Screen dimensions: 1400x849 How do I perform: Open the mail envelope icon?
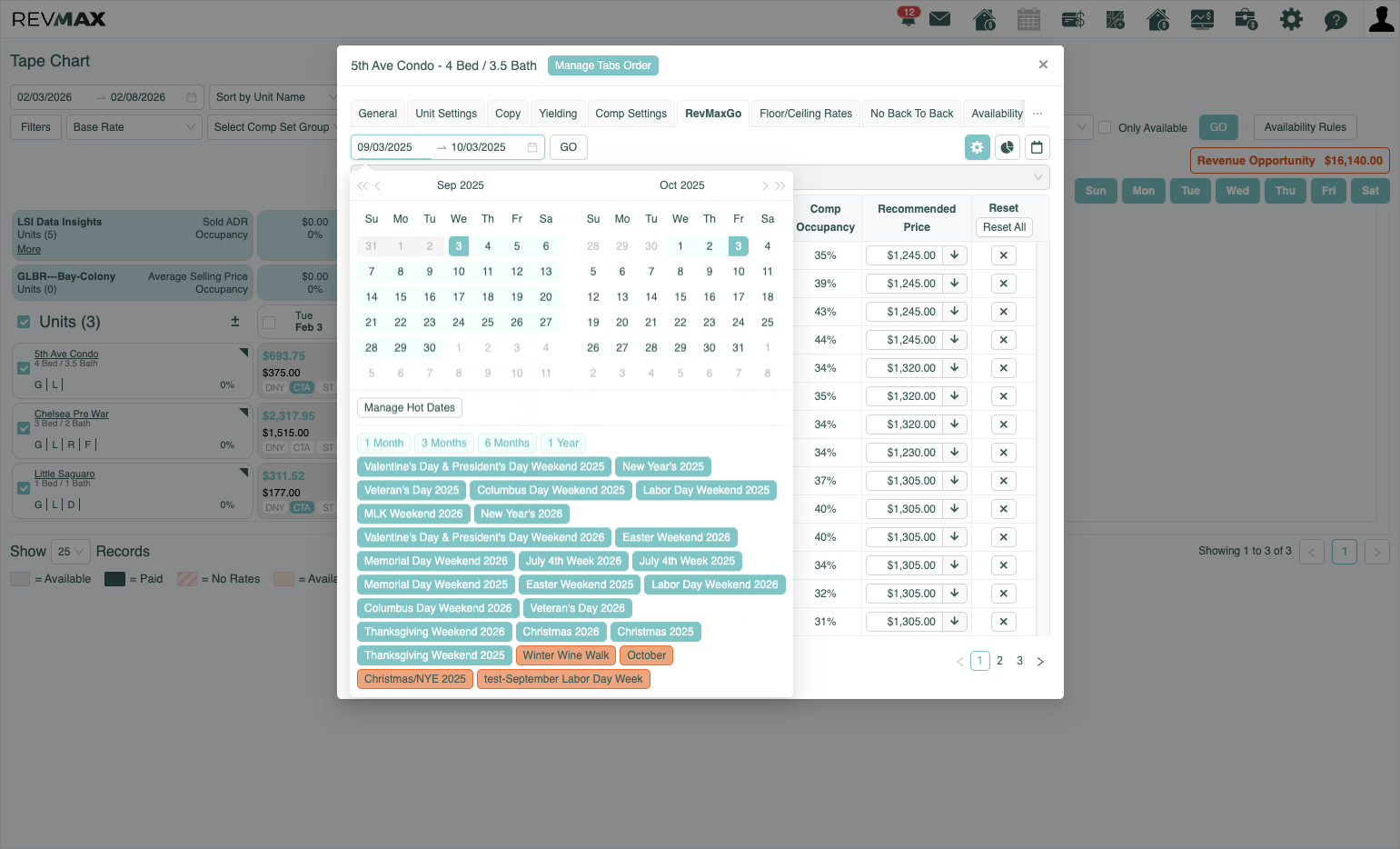940,19
